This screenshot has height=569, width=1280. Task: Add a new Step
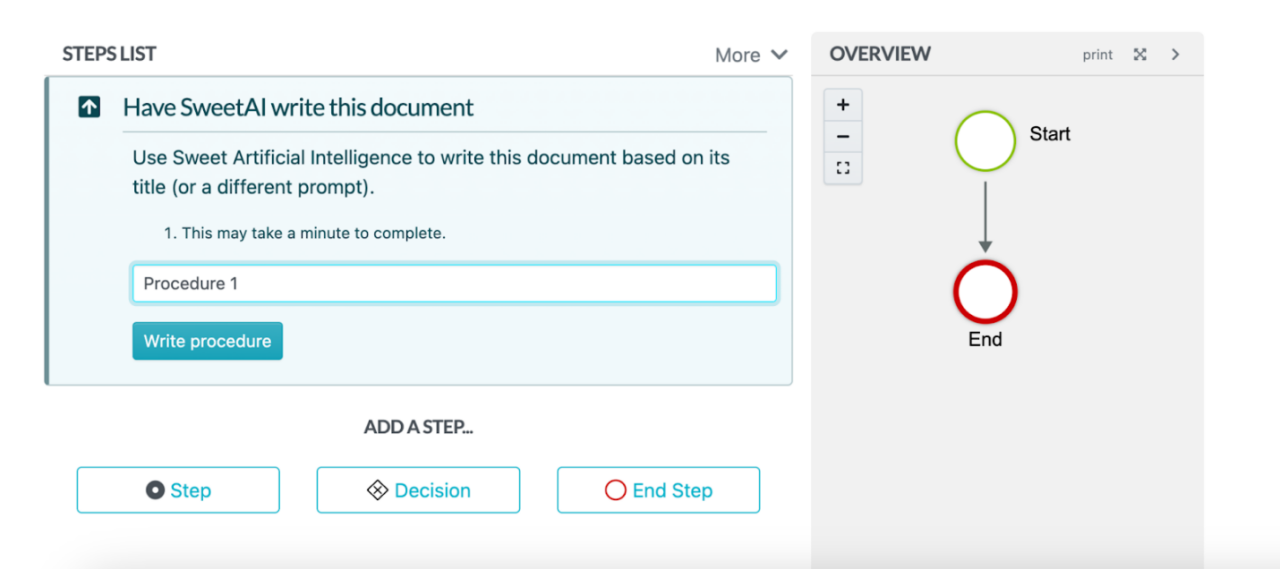click(x=178, y=490)
